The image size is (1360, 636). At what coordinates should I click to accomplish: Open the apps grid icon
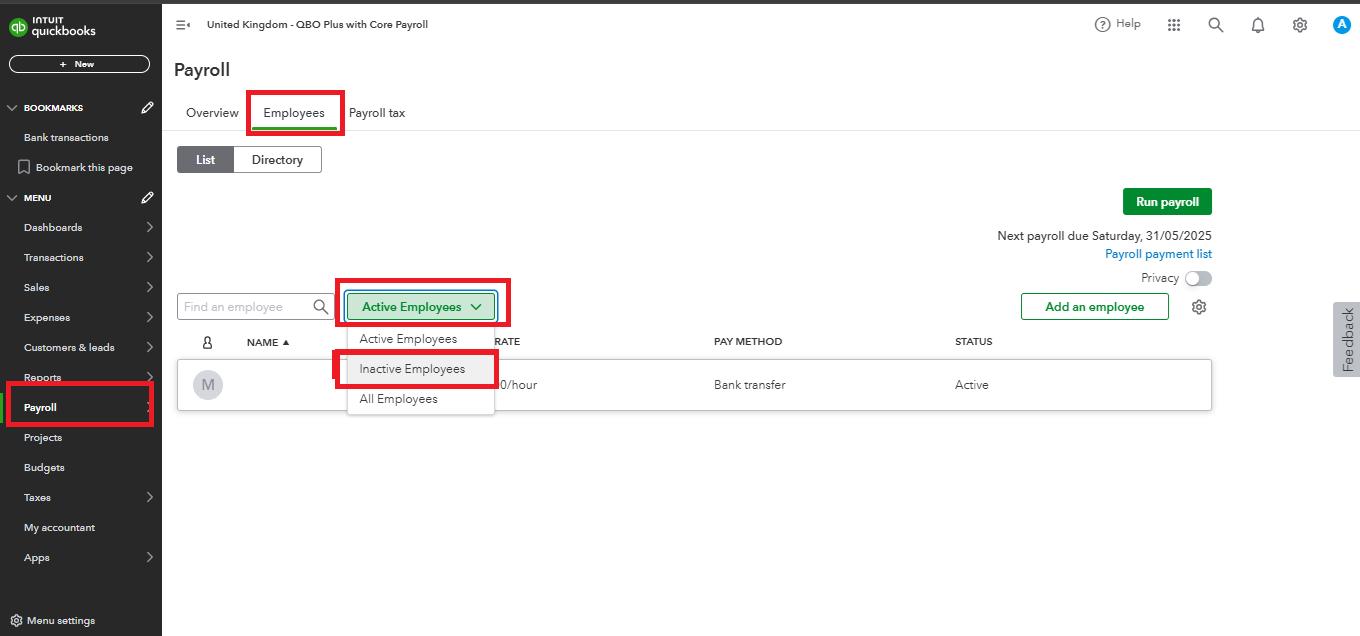point(1174,25)
